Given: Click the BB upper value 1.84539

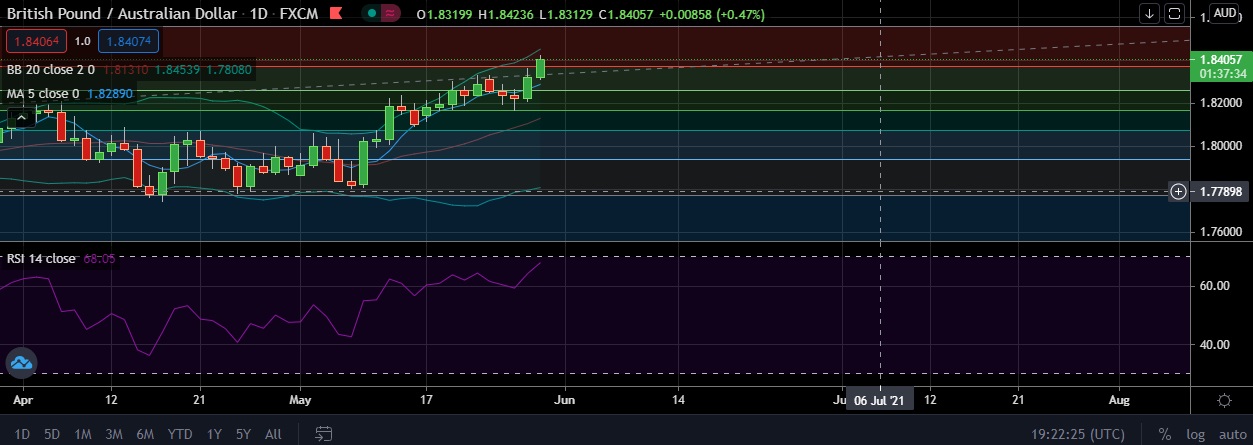Looking at the screenshot, I should tap(177, 70).
